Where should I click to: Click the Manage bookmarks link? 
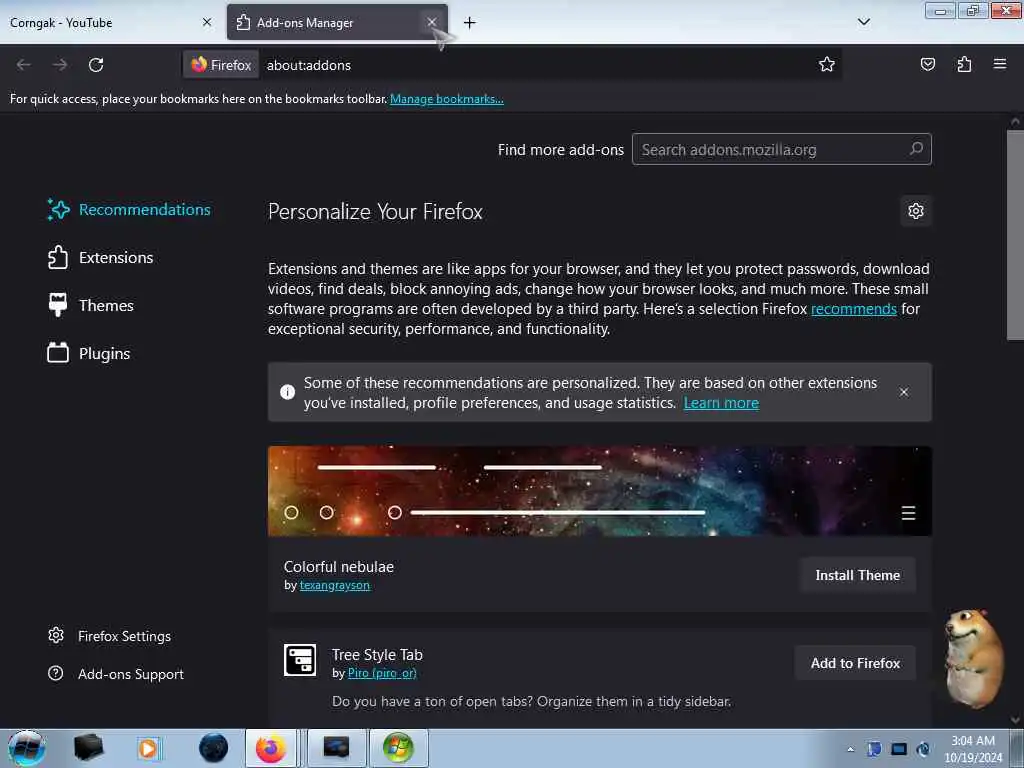[x=447, y=99]
